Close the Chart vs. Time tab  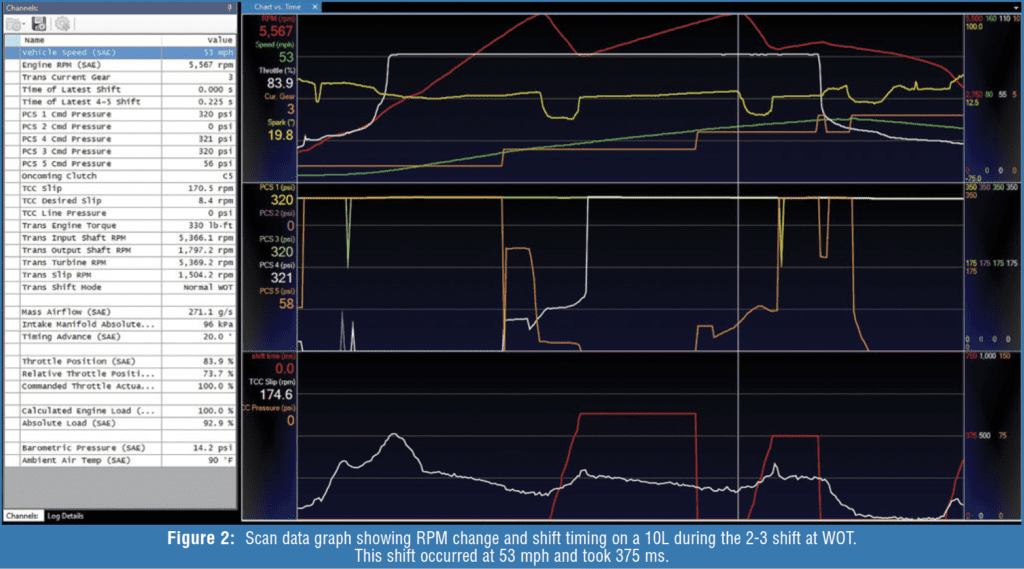(x=315, y=6)
